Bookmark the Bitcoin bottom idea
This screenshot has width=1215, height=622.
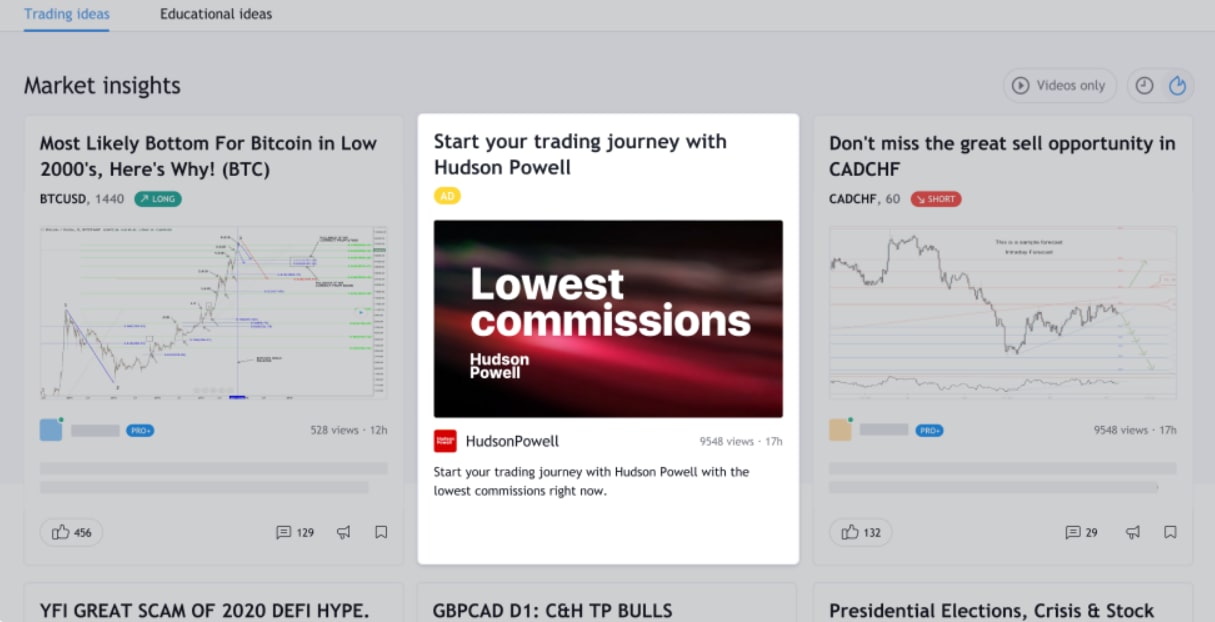[x=381, y=532]
